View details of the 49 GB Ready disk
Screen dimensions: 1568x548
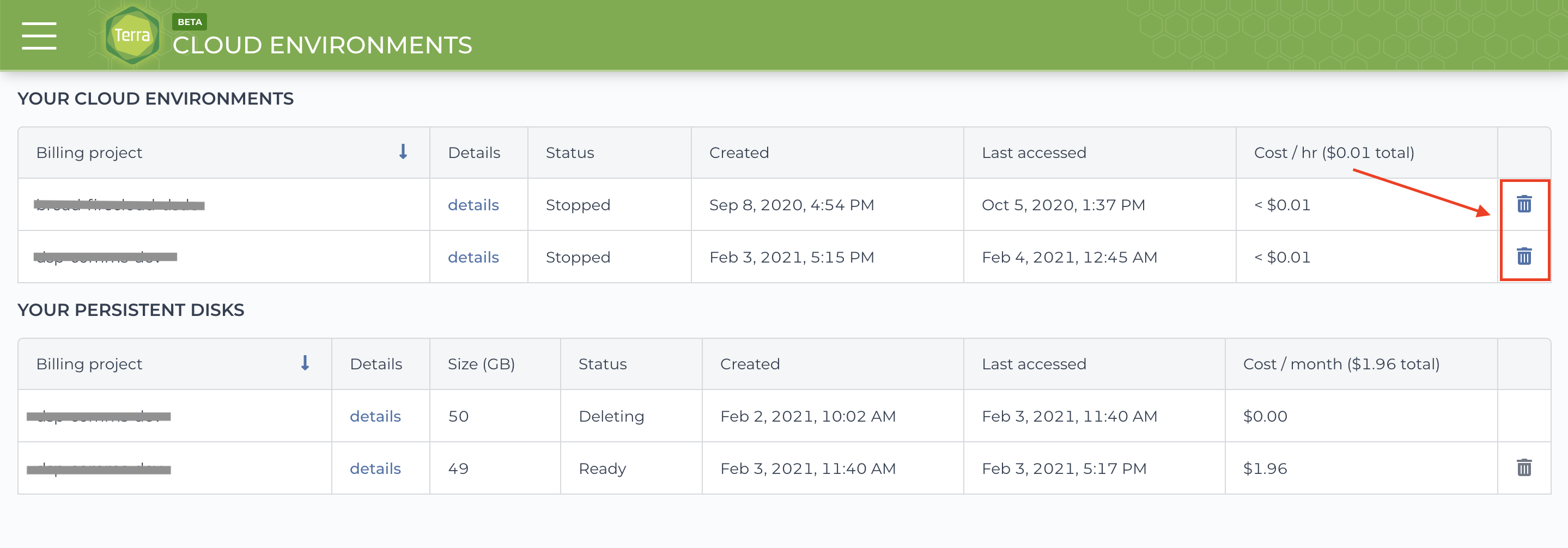[x=375, y=469]
